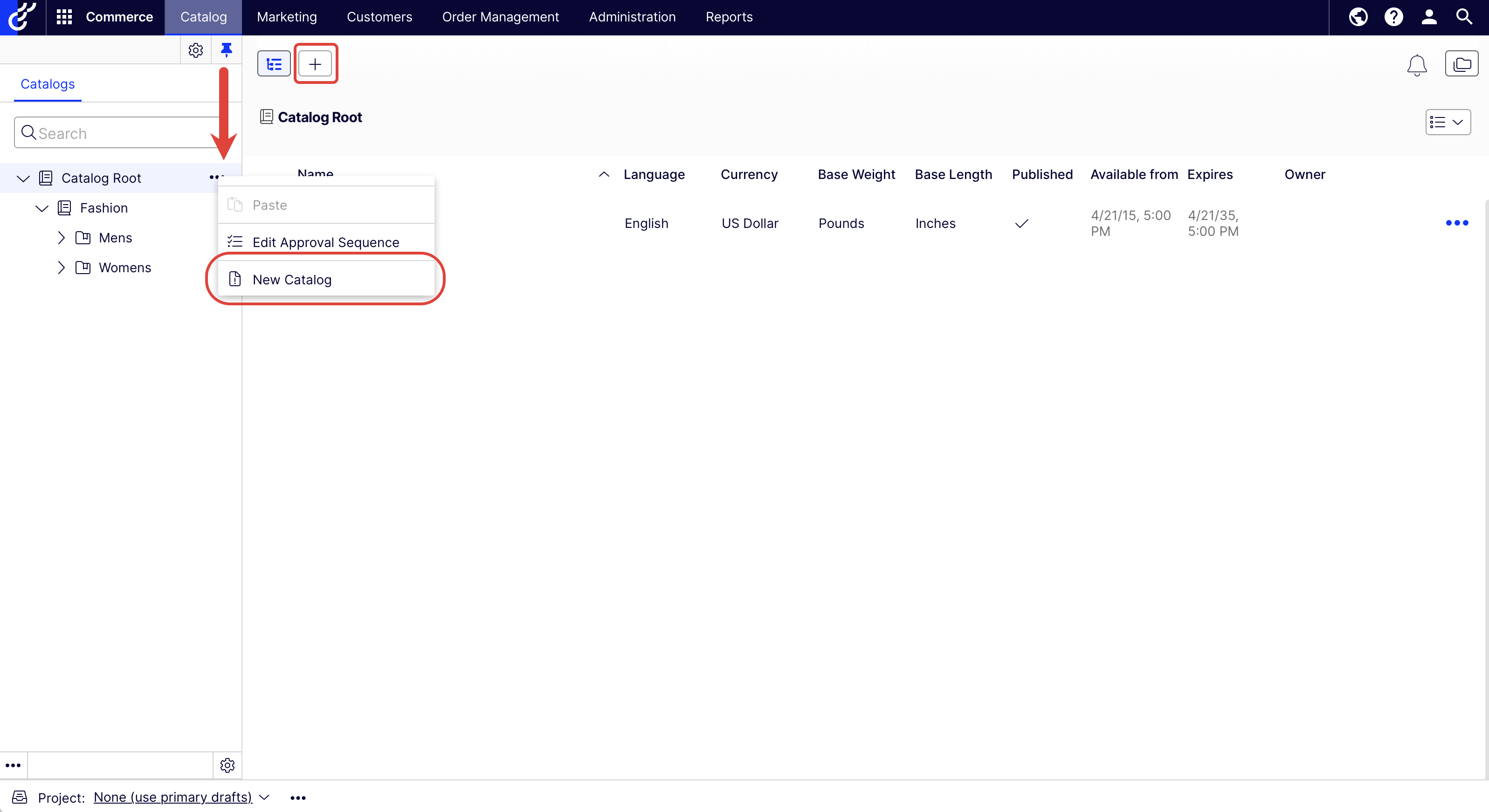Open the help question mark icon
The height and width of the screenshot is (812, 1489).
click(x=1393, y=17)
